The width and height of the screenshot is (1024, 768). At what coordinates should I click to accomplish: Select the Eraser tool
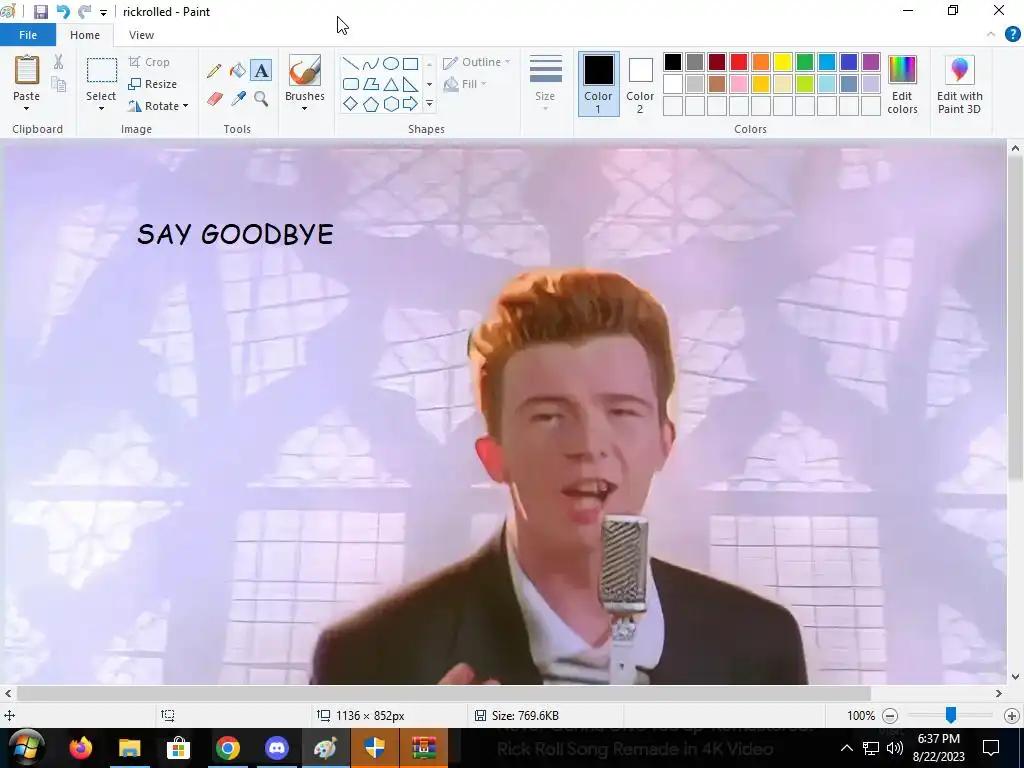pyautogui.click(x=215, y=99)
